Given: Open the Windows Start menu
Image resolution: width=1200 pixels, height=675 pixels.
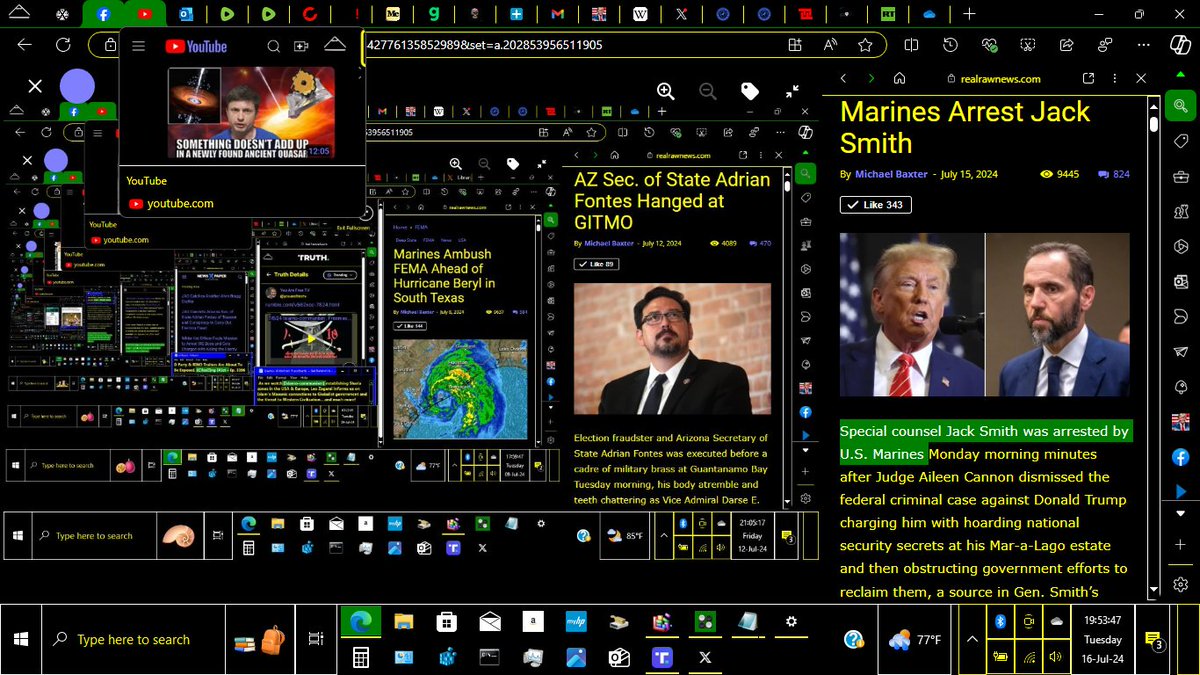Looking at the screenshot, I should (21, 639).
